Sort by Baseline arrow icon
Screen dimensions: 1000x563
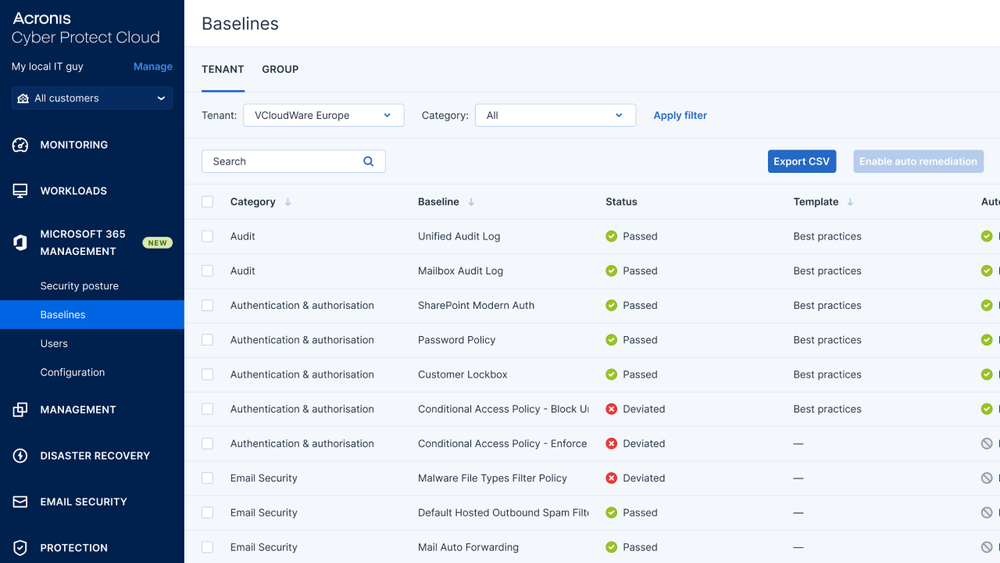pyautogui.click(x=471, y=202)
